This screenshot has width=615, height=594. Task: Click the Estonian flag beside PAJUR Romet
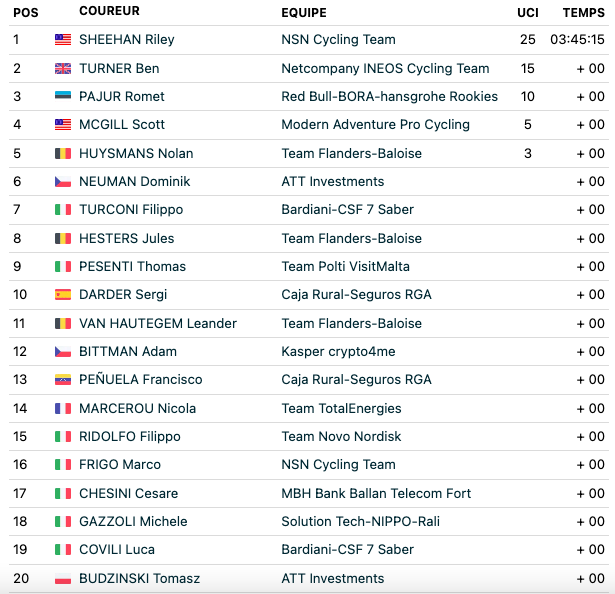point(63,95)
